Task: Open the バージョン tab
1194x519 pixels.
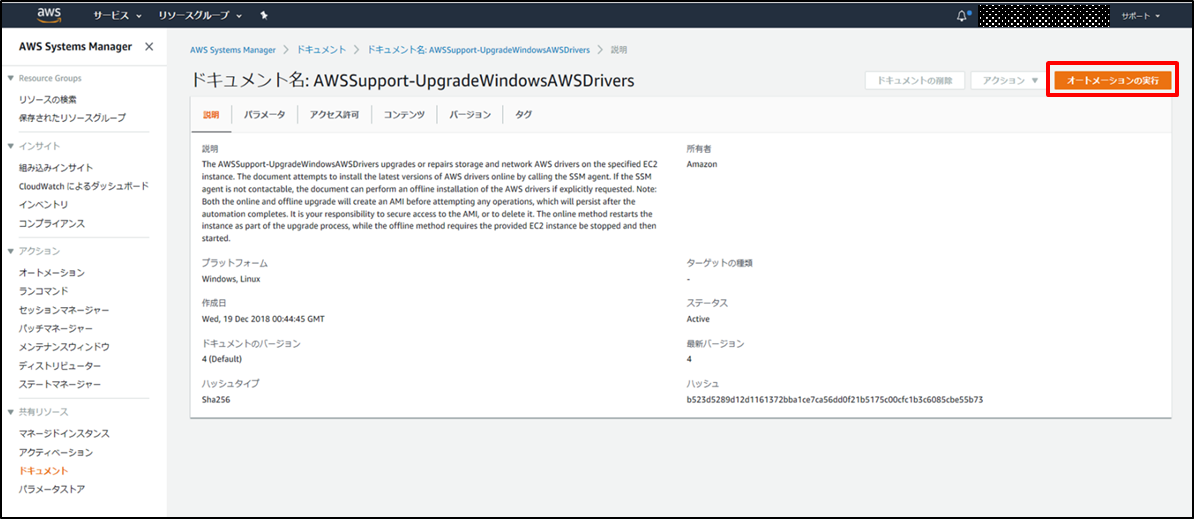Action: click(470, 115)
